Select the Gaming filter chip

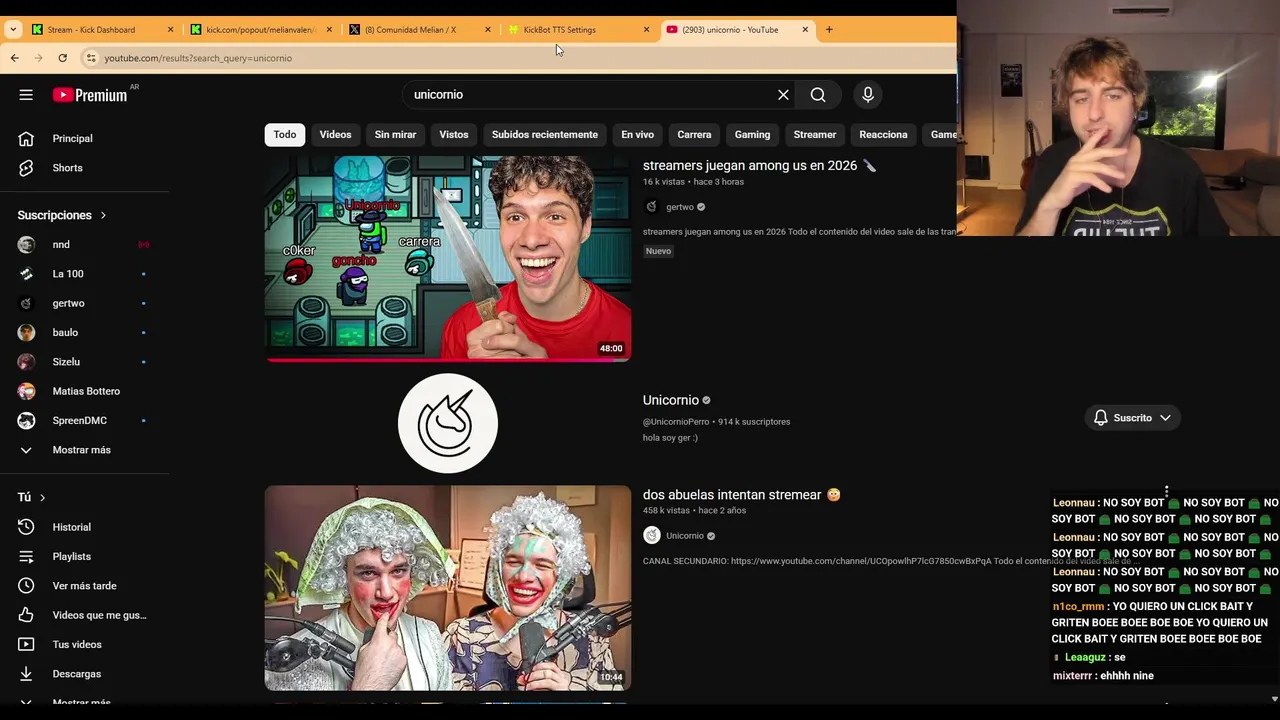pyautogui.click(x=752, y=135)
